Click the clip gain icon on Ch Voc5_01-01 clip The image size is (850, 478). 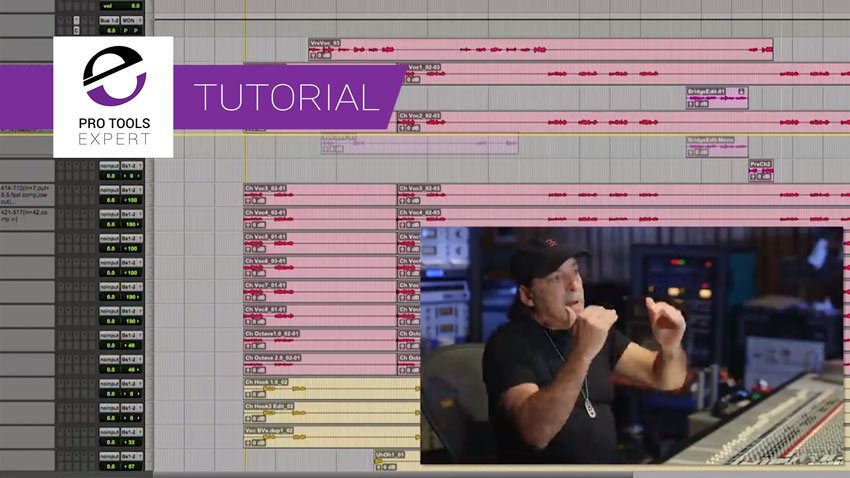pos(248,249)
